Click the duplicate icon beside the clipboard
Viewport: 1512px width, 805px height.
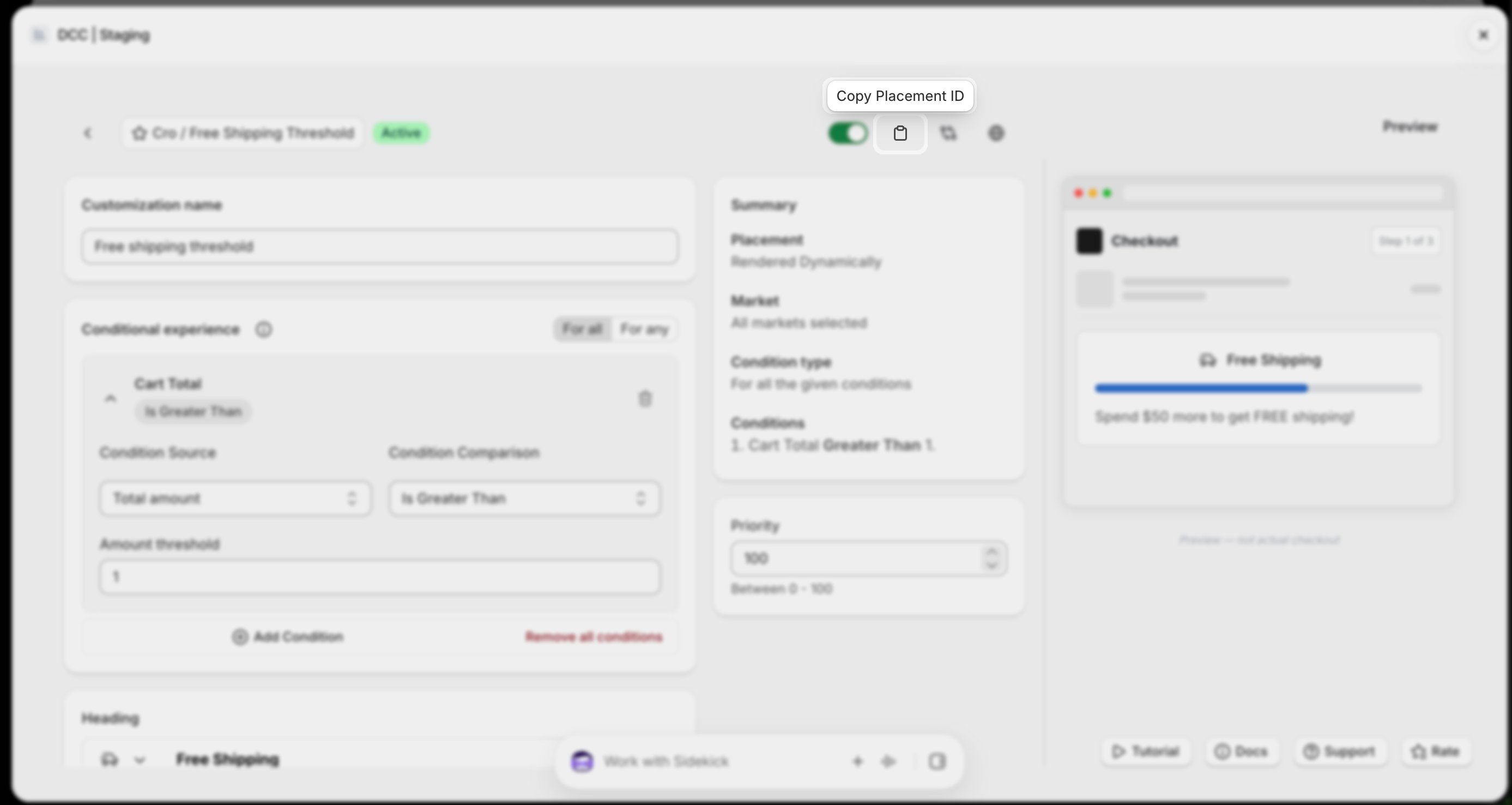click(x=948, y=134)
